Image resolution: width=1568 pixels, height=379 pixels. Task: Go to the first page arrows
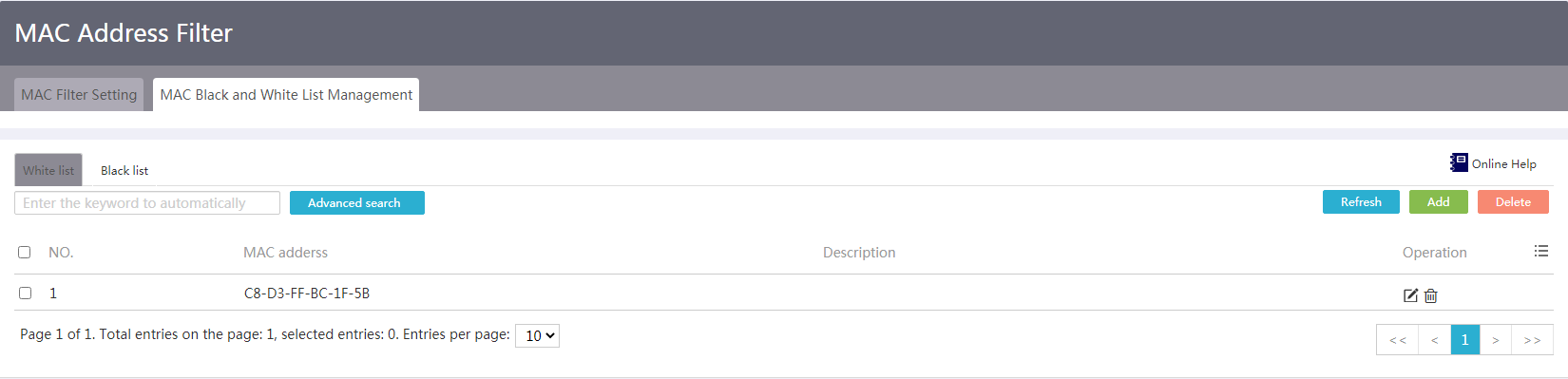pos(1397,340)
